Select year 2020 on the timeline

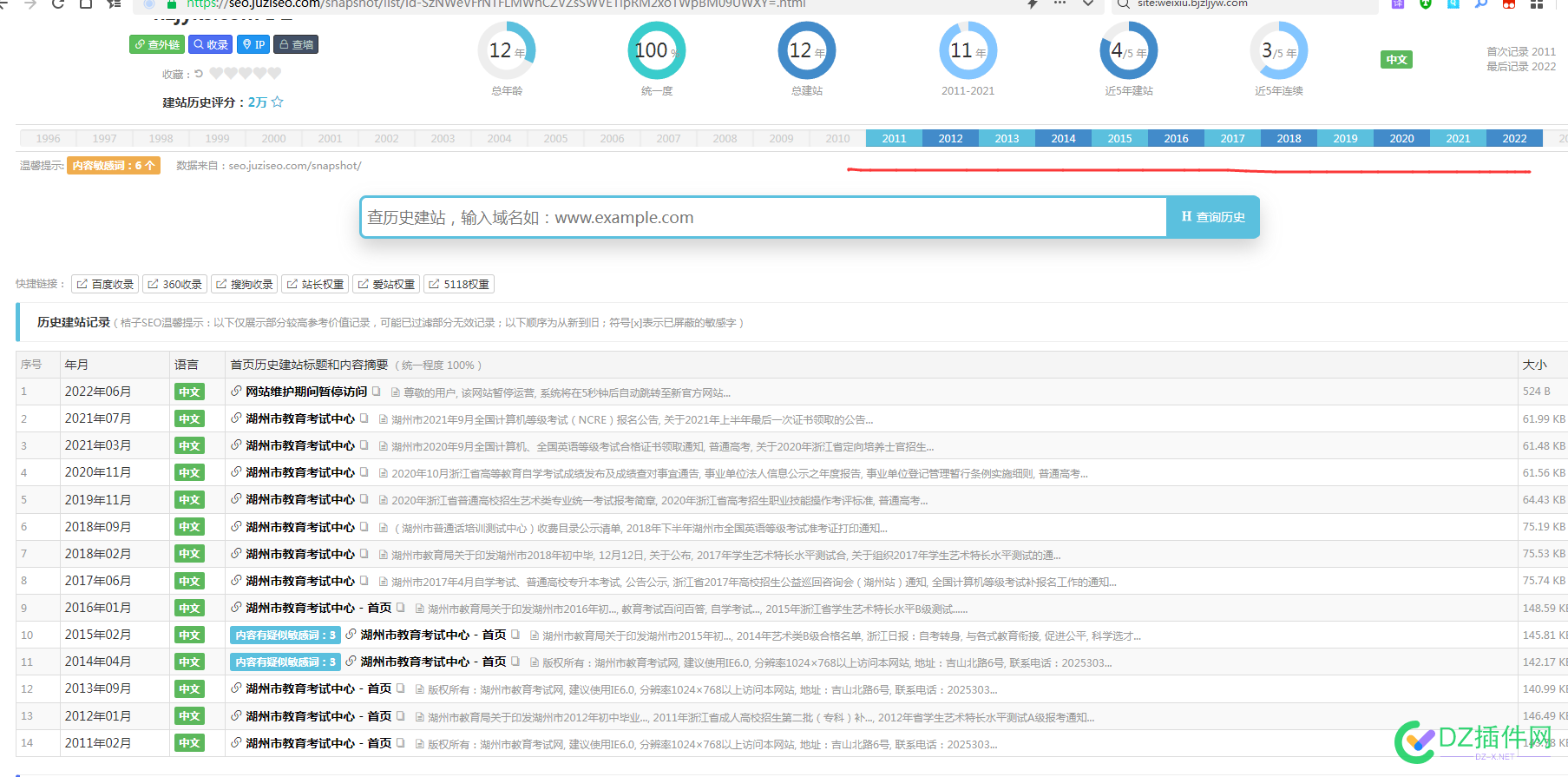coord(1401,138)
